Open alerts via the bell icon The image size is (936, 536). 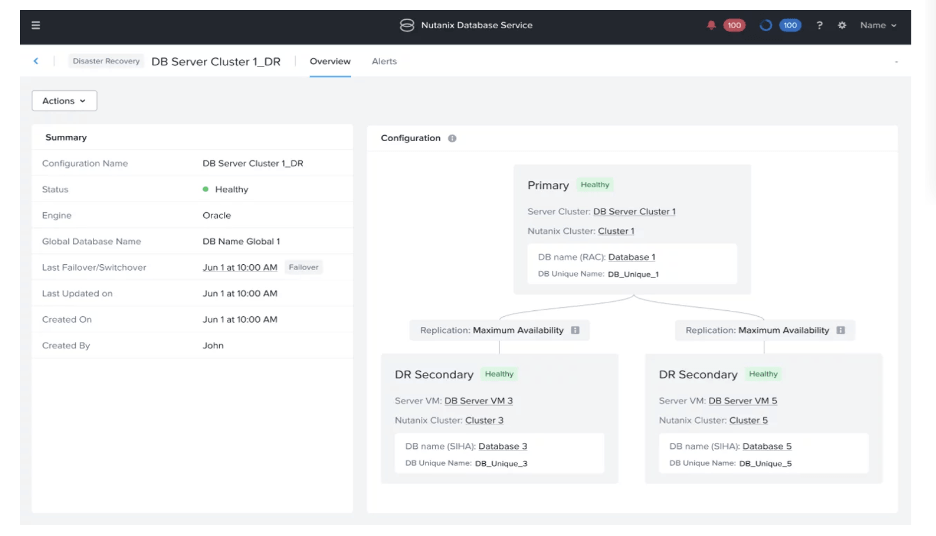(711, 25)
